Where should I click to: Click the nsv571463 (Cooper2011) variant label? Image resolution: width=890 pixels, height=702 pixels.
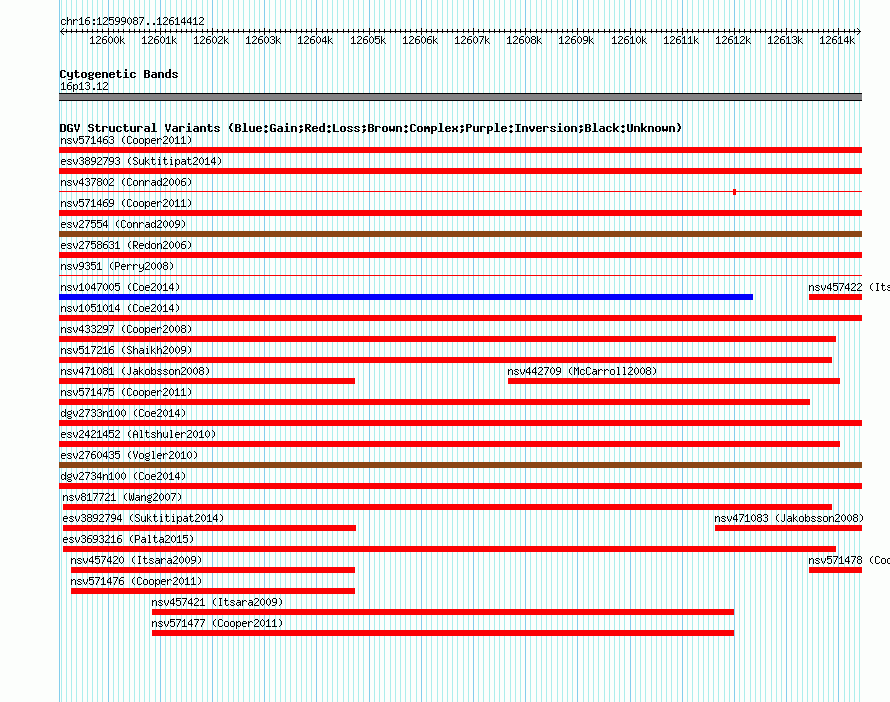126,140
